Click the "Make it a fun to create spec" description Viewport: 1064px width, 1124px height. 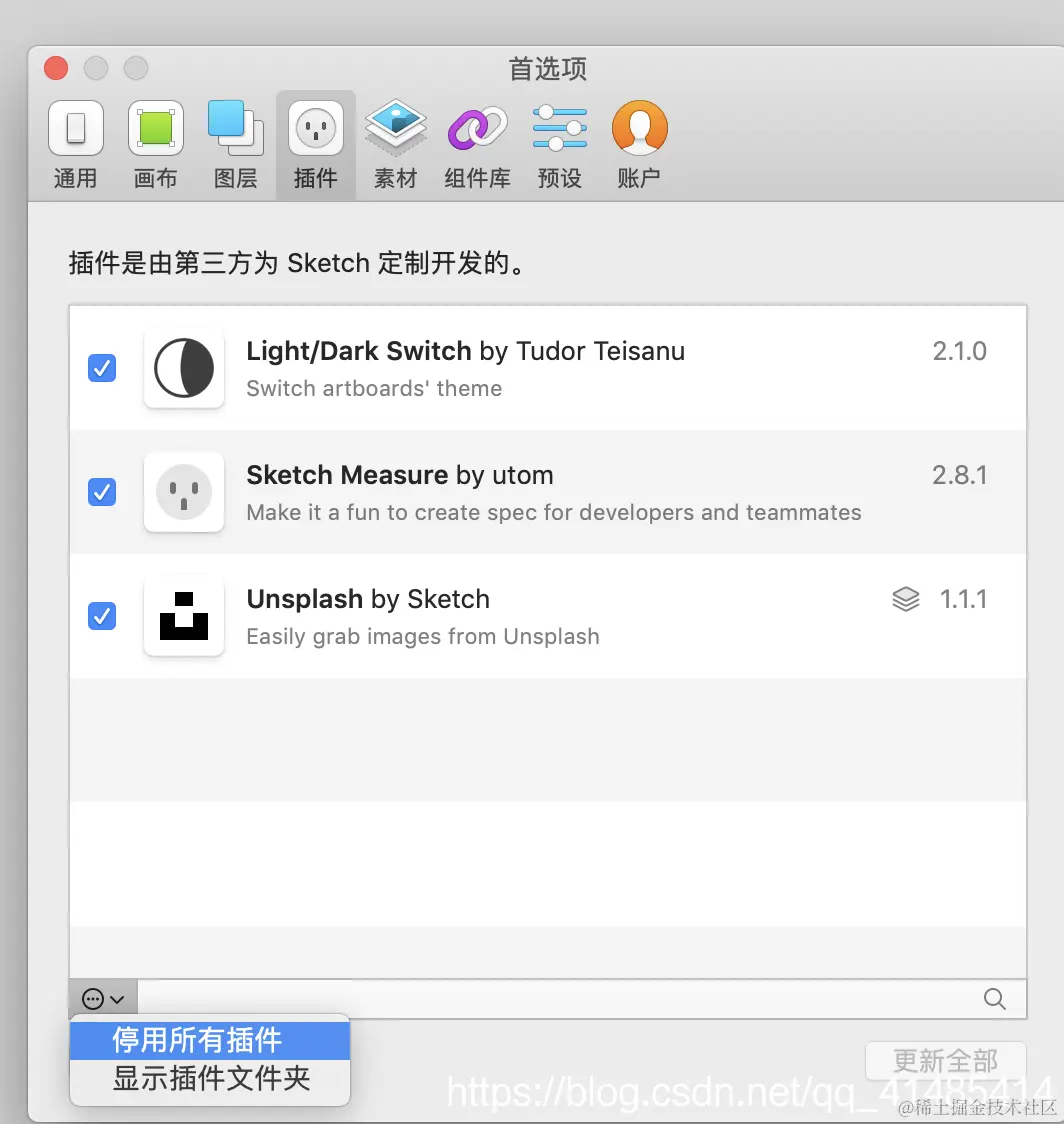(x=554, y=513)
